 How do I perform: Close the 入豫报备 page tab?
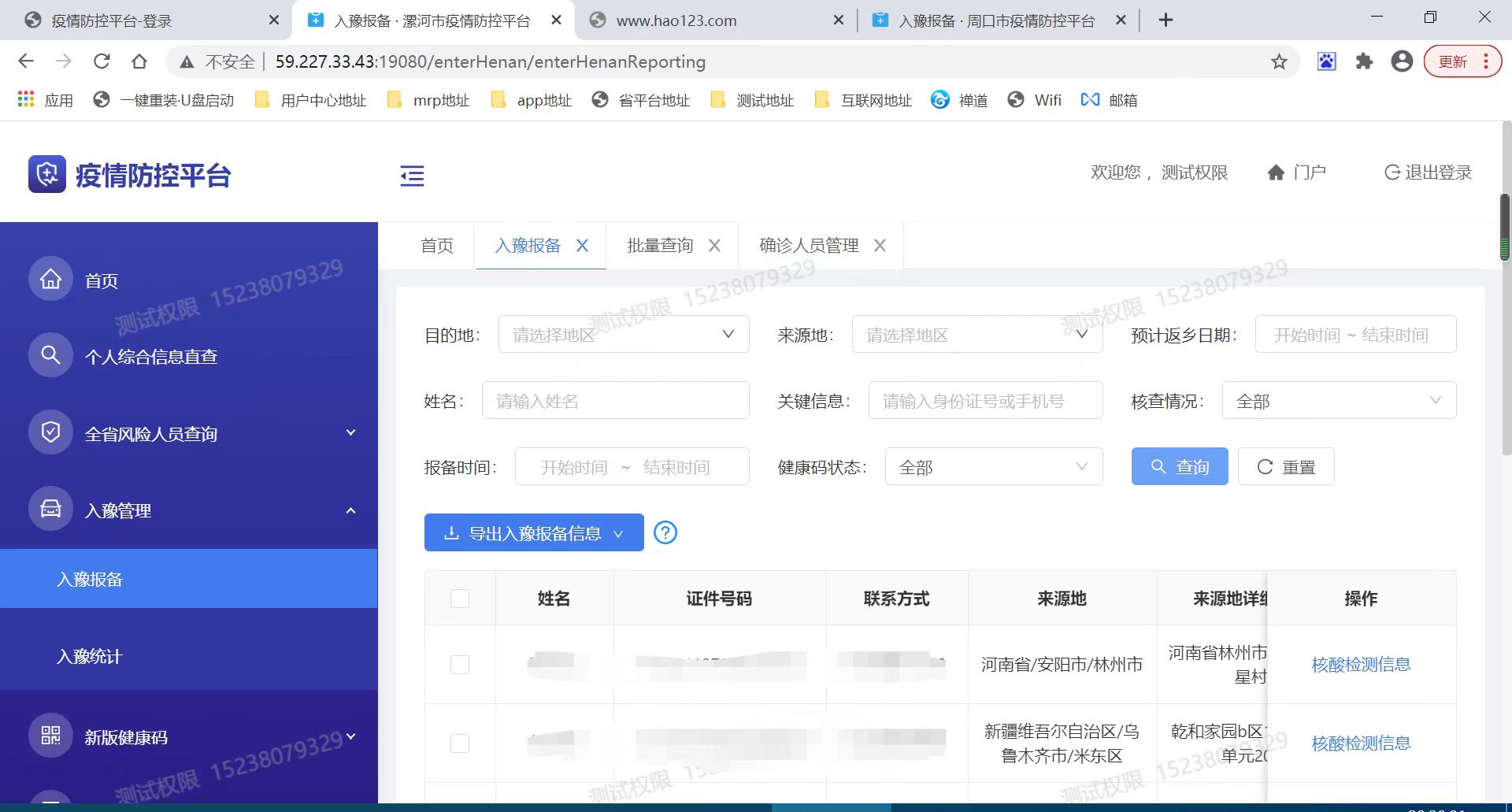(x=582, y=246)
